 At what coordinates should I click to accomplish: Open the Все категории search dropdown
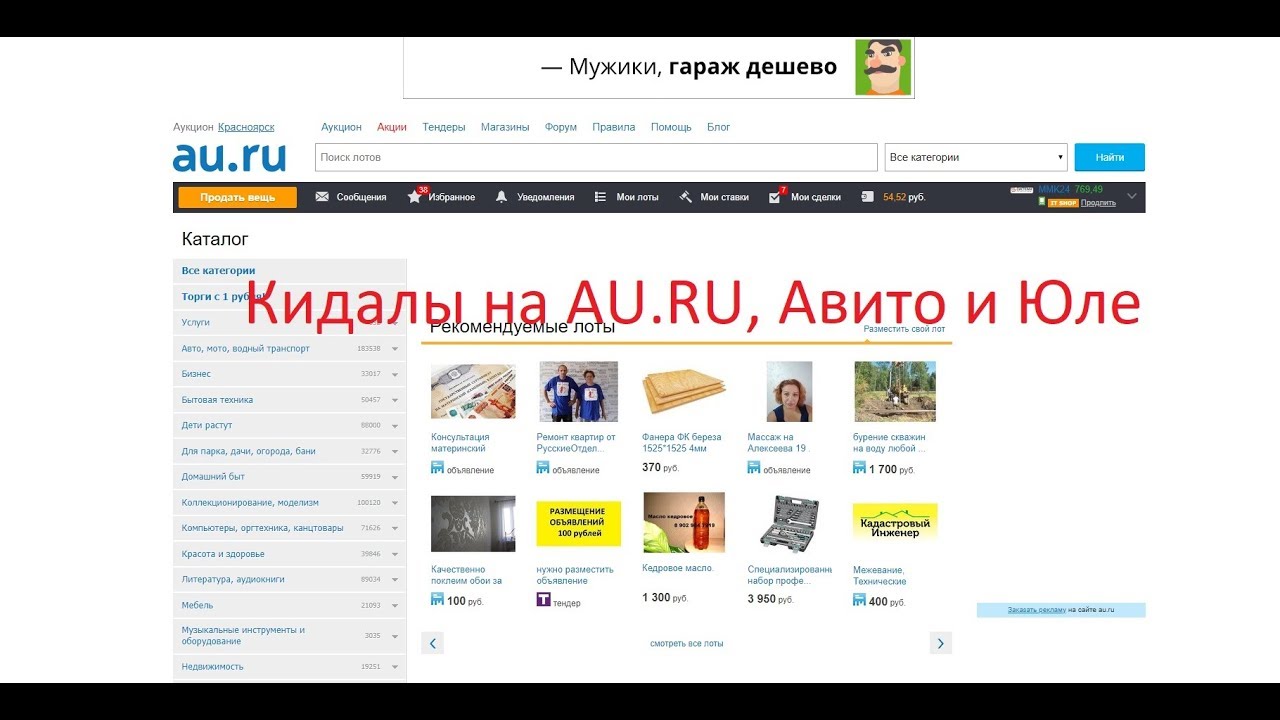(976, 157)
